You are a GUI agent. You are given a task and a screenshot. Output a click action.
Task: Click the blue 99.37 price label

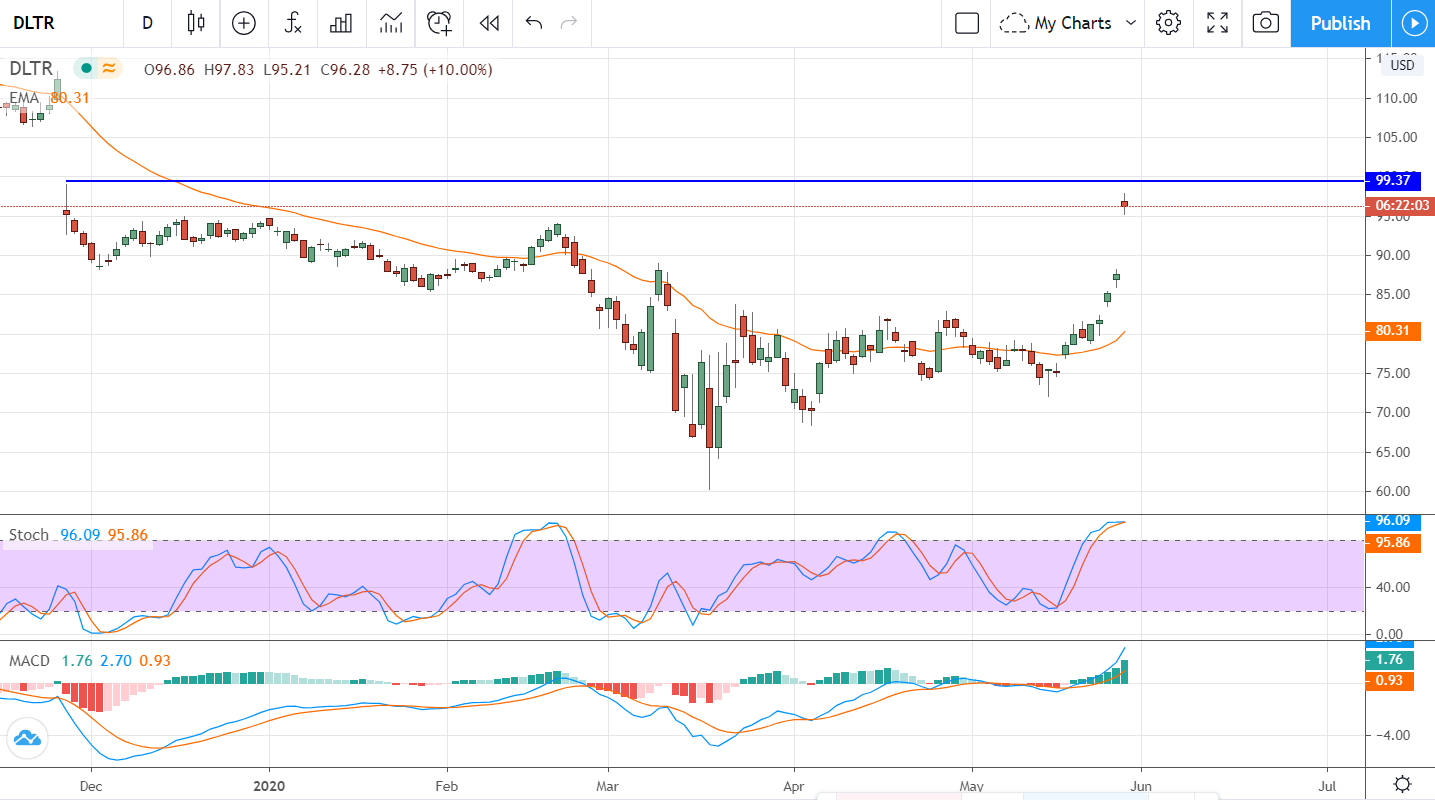(x=1393, y=180)
